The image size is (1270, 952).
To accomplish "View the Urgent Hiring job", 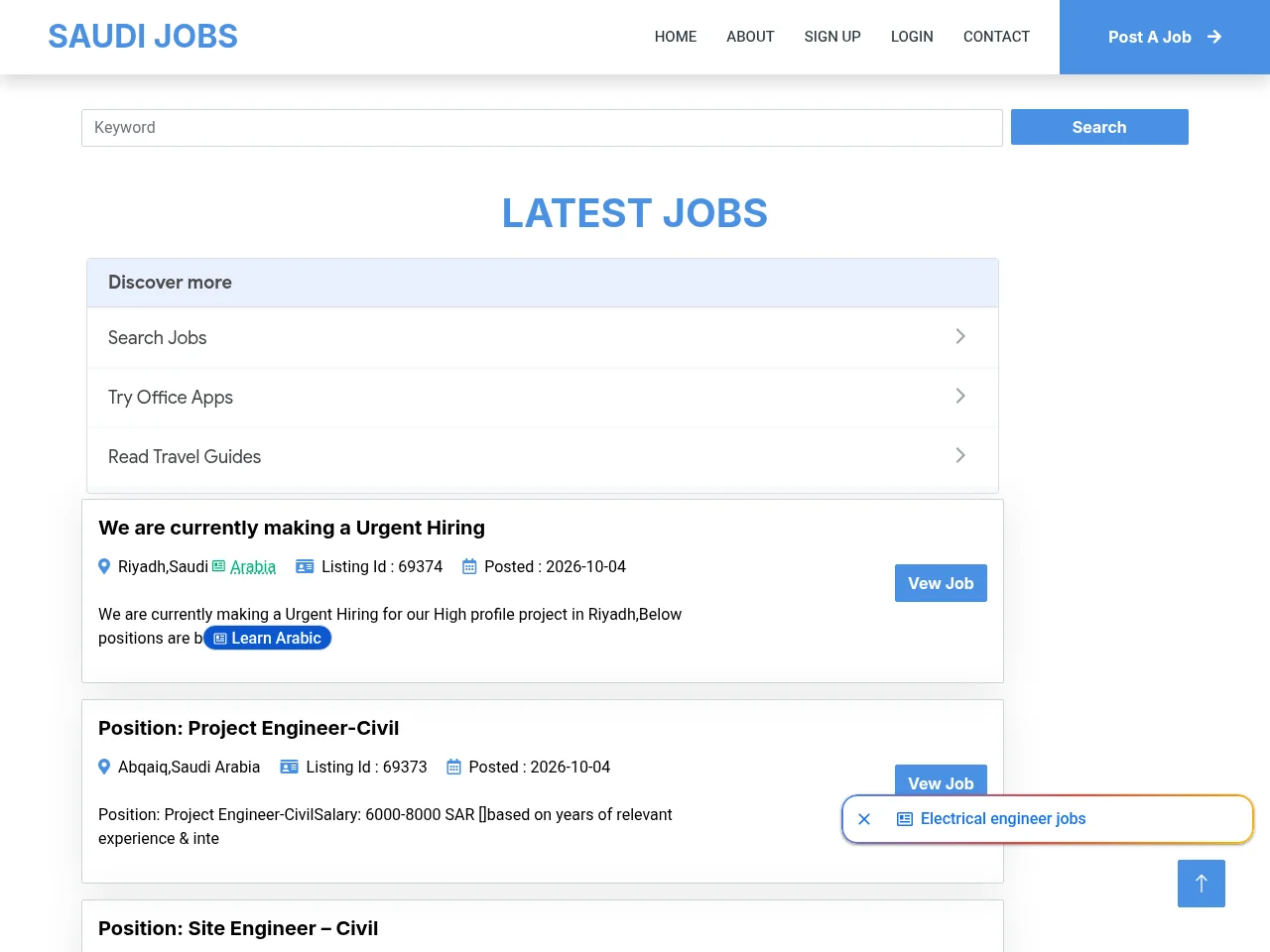I will click(941, 583).
